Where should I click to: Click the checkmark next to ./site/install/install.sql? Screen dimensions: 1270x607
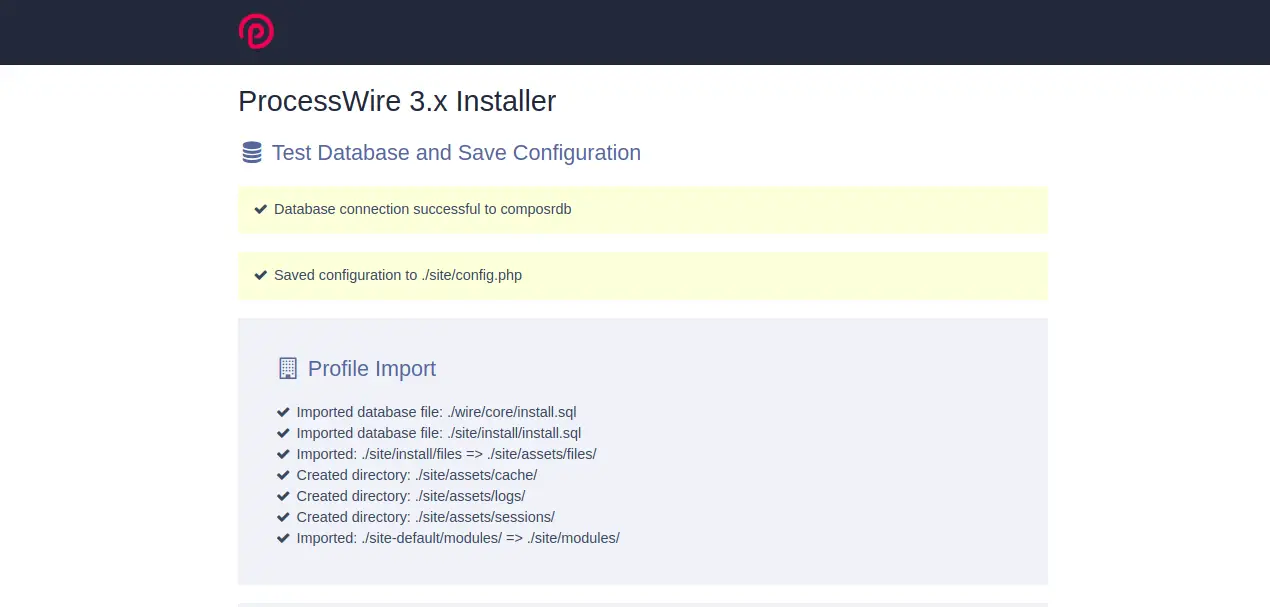click(x=284, y=433)
